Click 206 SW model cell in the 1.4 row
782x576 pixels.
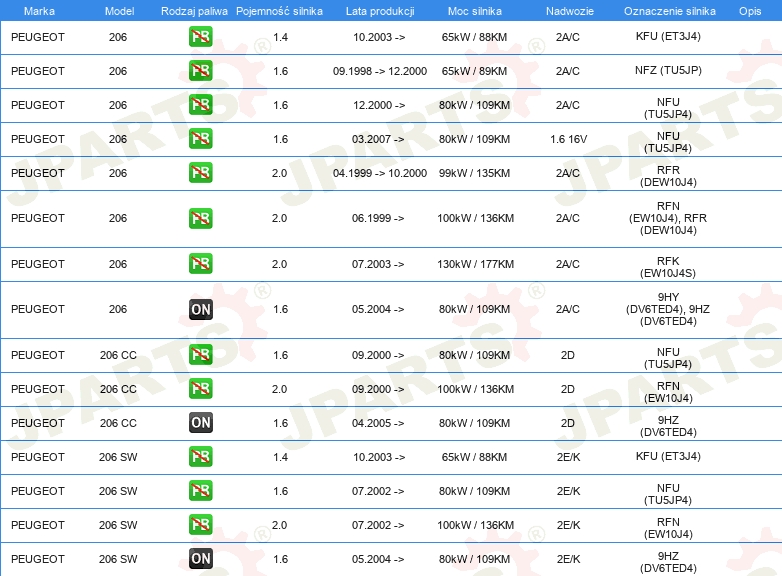118,457
